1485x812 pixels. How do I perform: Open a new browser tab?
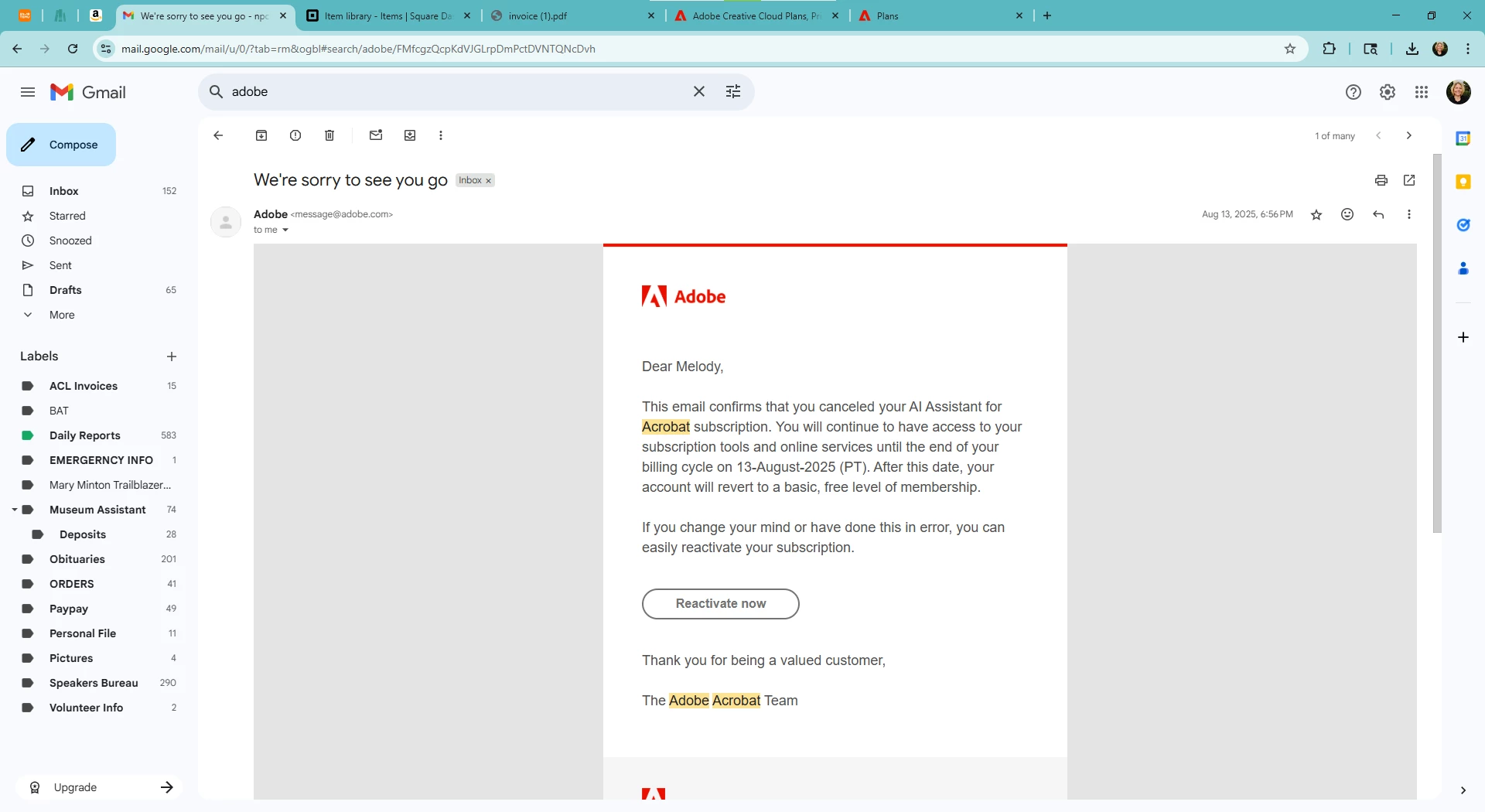point(1047,15)
